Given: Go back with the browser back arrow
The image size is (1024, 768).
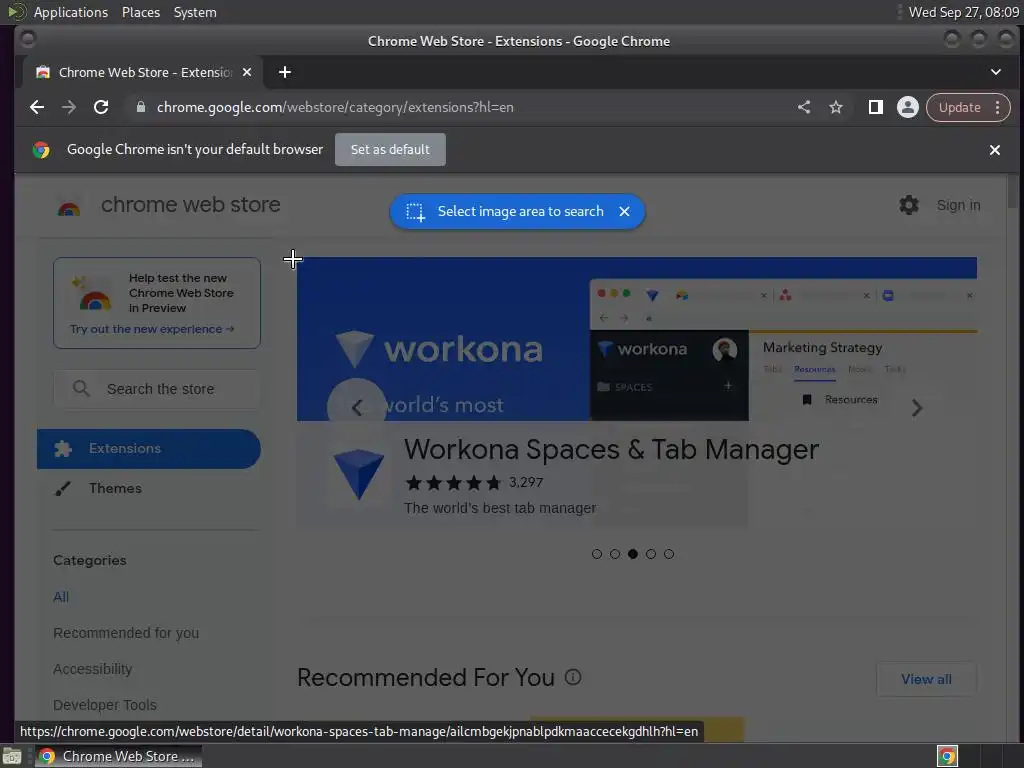Looking at the screenshot, I should tap(37, 107).
